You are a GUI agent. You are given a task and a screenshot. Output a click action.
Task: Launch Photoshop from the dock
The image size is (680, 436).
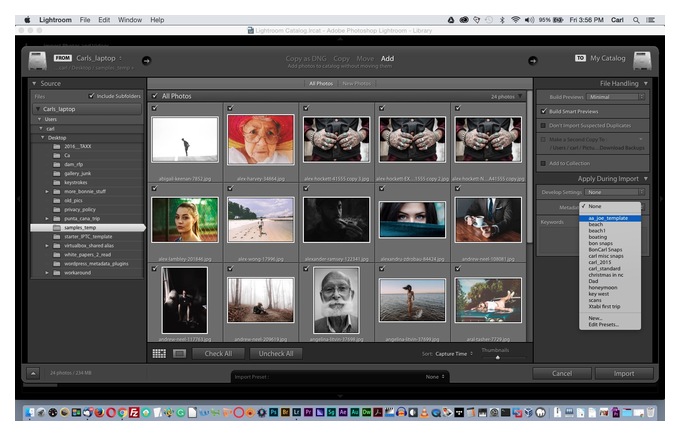click(274, 412)
